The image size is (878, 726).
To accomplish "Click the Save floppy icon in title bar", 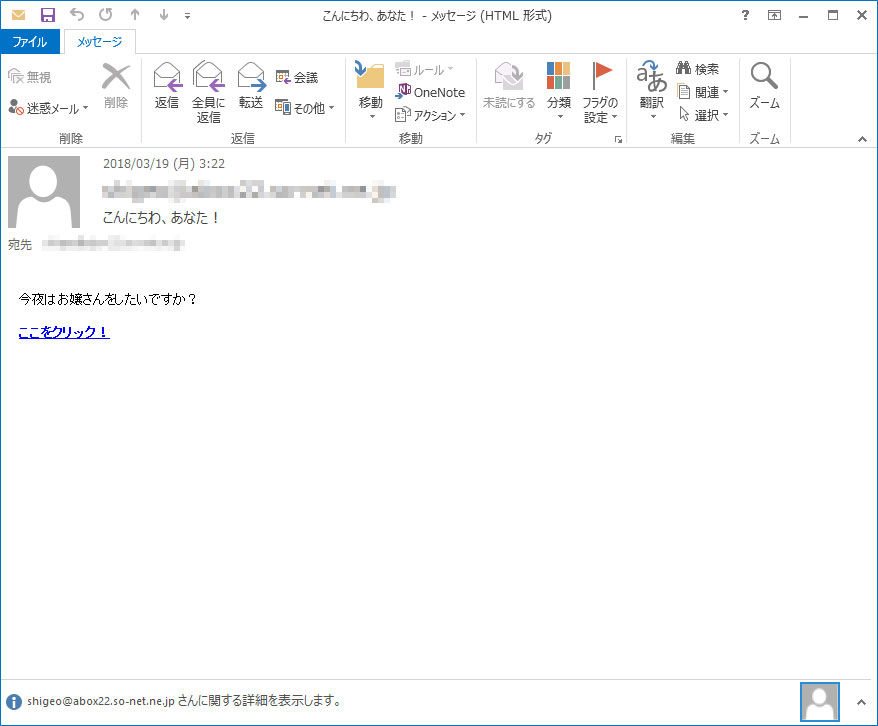I will click(47, 15).
